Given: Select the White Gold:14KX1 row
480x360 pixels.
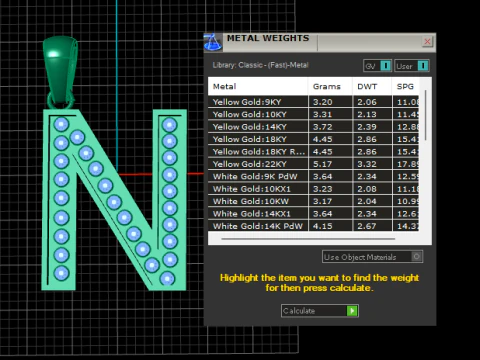Looking at the screenshot, I should [x=313, y=214].
